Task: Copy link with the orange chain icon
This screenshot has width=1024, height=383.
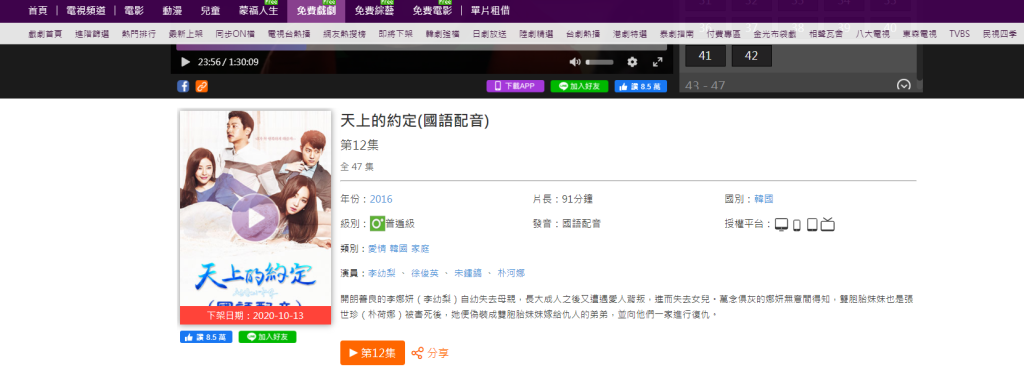Action: pyautogui.click(x=202, y=86)
